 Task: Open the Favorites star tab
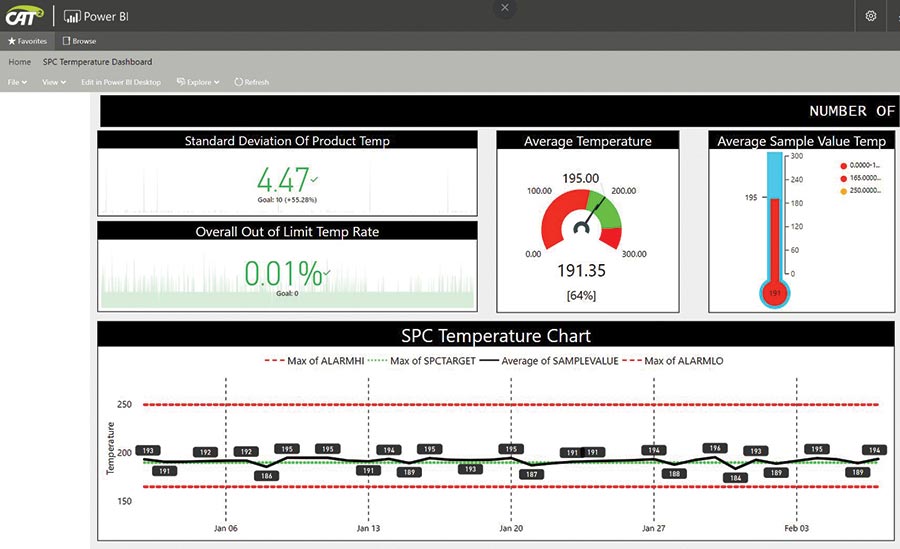coord(27,41)
